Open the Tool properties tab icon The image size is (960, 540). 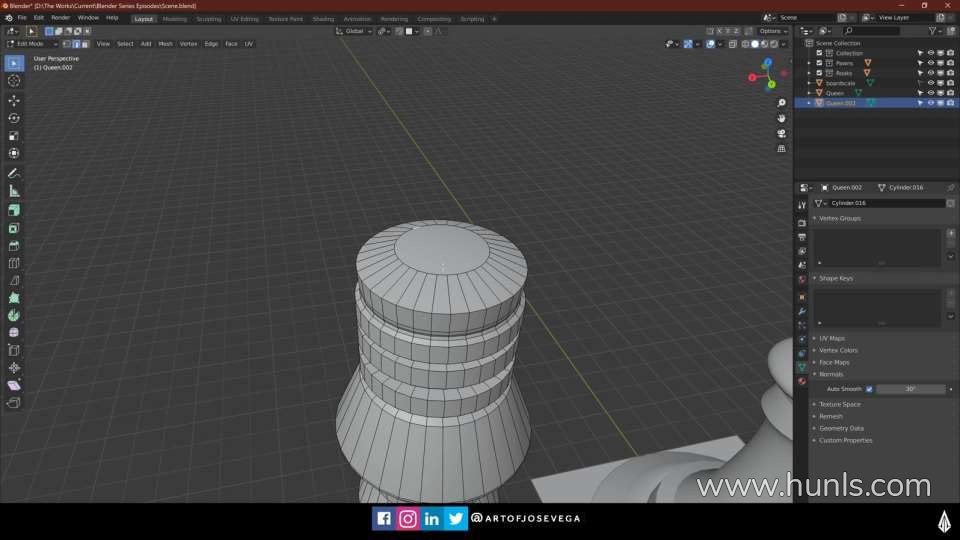click(802, 206)
